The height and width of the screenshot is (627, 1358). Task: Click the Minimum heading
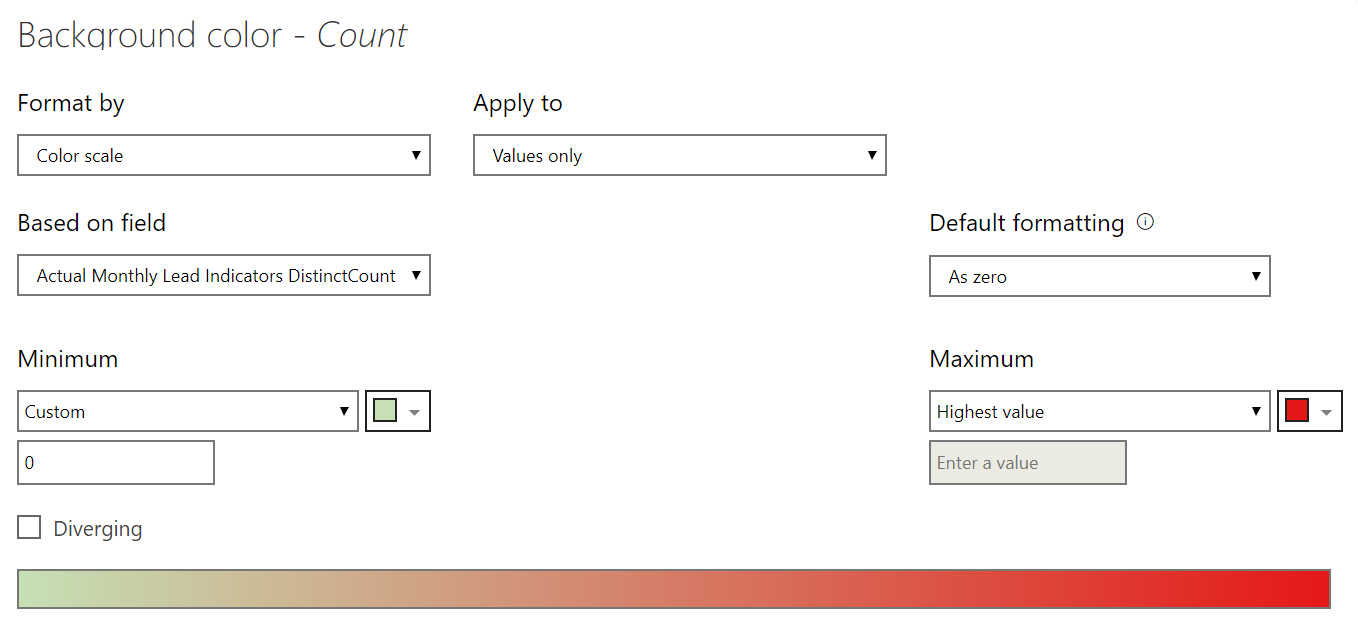click(x=68, y=359)
